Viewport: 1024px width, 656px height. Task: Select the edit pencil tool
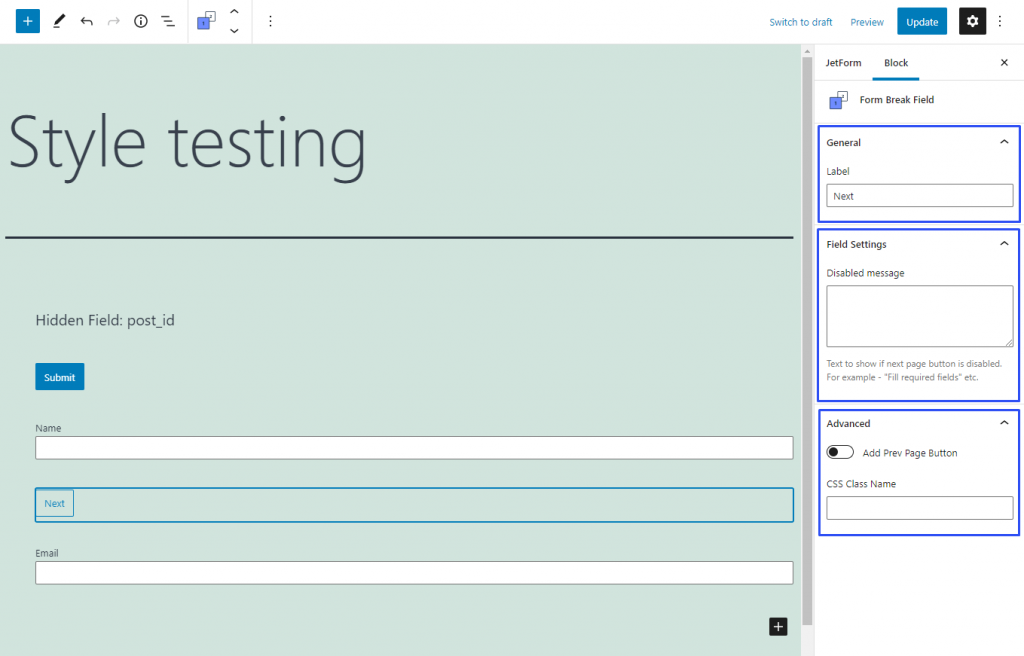(x=59, y=21)
